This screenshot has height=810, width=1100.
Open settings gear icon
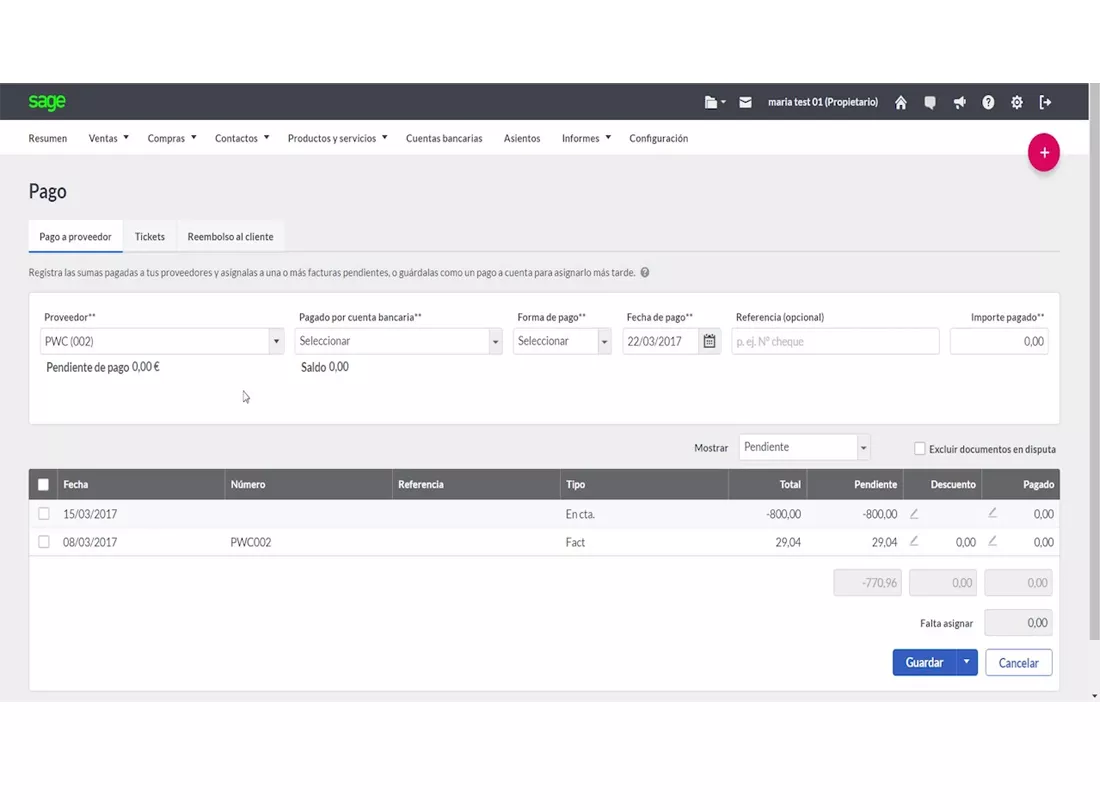point(1017,102)
